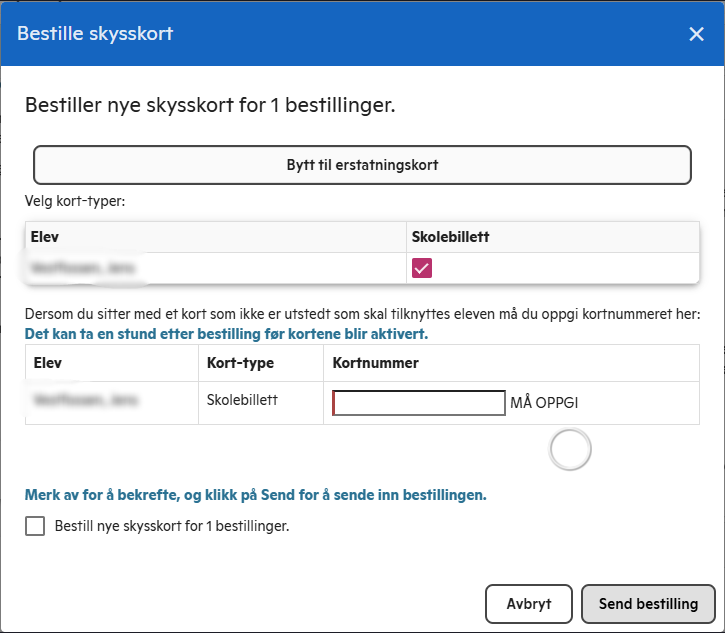Select the blurred student name in the Kortnummer table
Screen dimensions: 725x633
click(86, 399)
